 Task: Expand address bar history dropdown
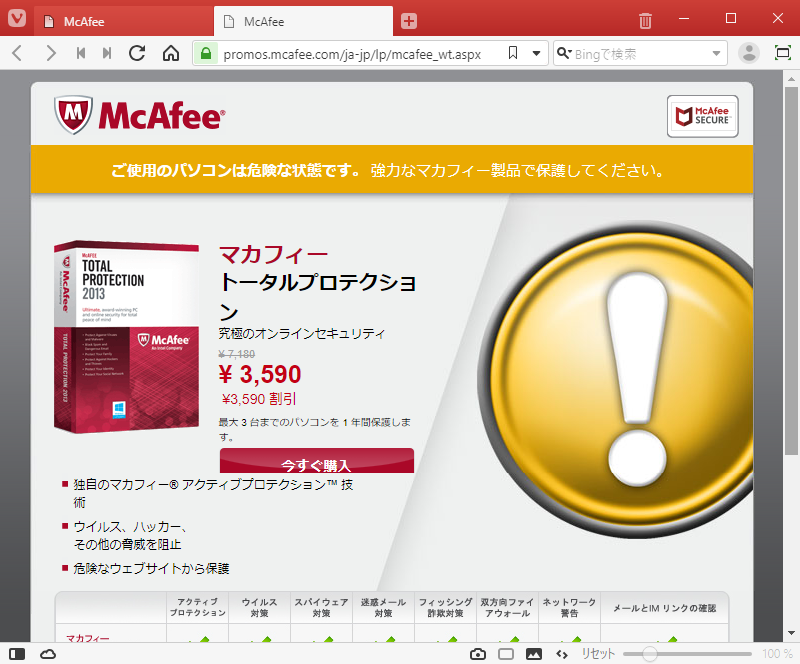pos(536,54)
